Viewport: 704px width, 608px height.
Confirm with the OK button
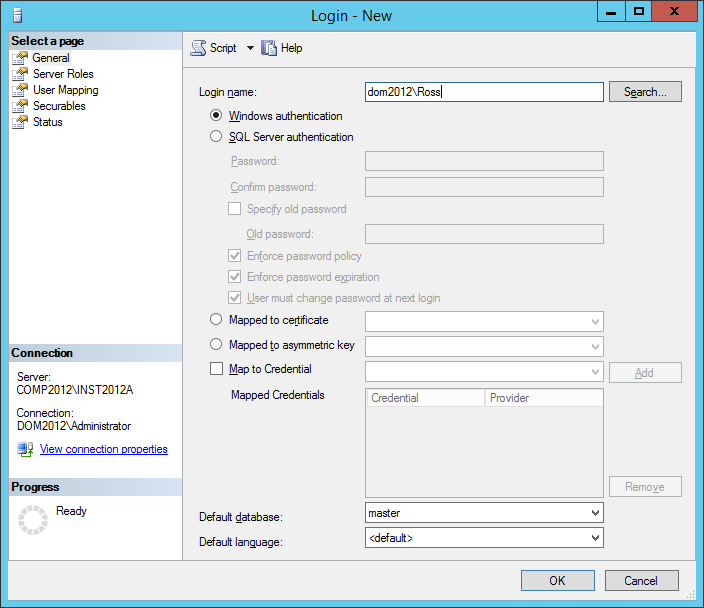(x=558, y=581)
